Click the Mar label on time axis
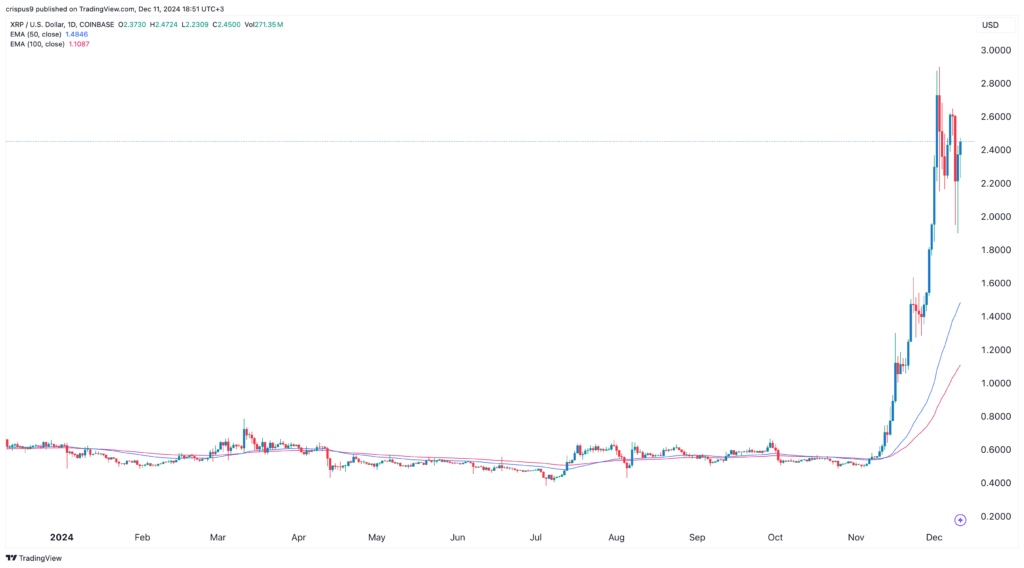 [x=217, y=537]
